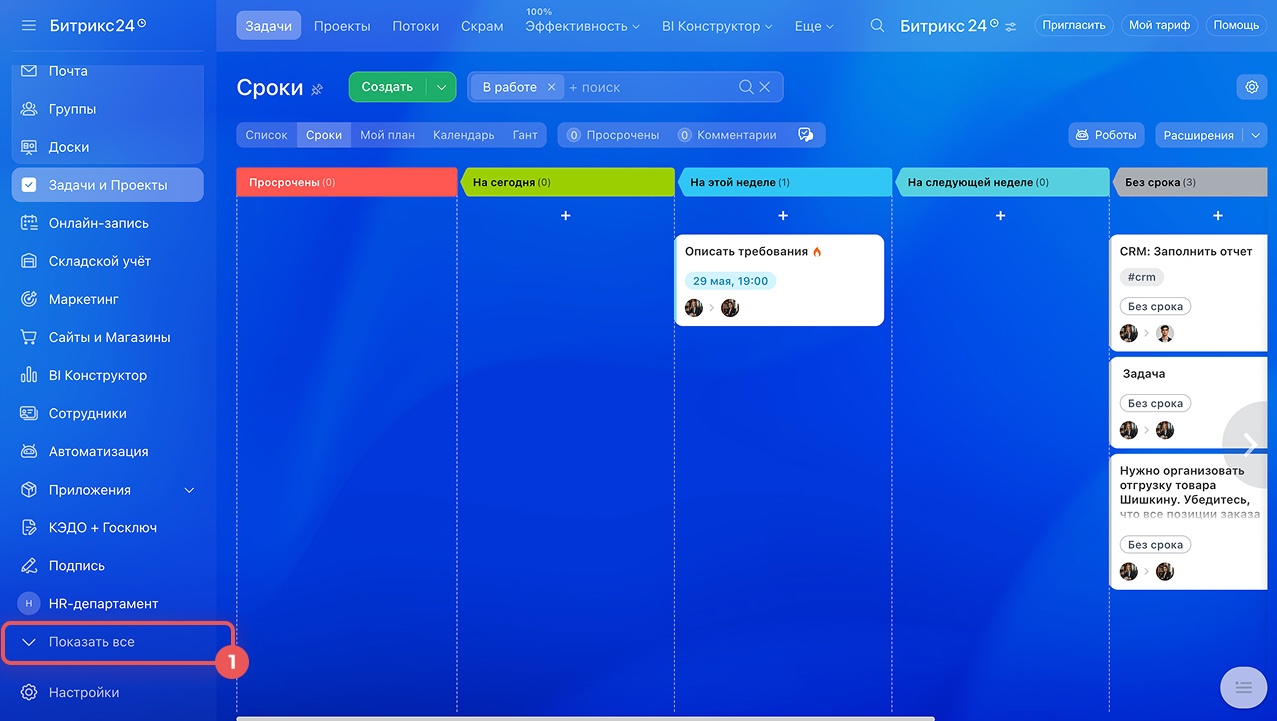
Task: Toggle the Комментарии counter filter
Action: pos(727,135)
